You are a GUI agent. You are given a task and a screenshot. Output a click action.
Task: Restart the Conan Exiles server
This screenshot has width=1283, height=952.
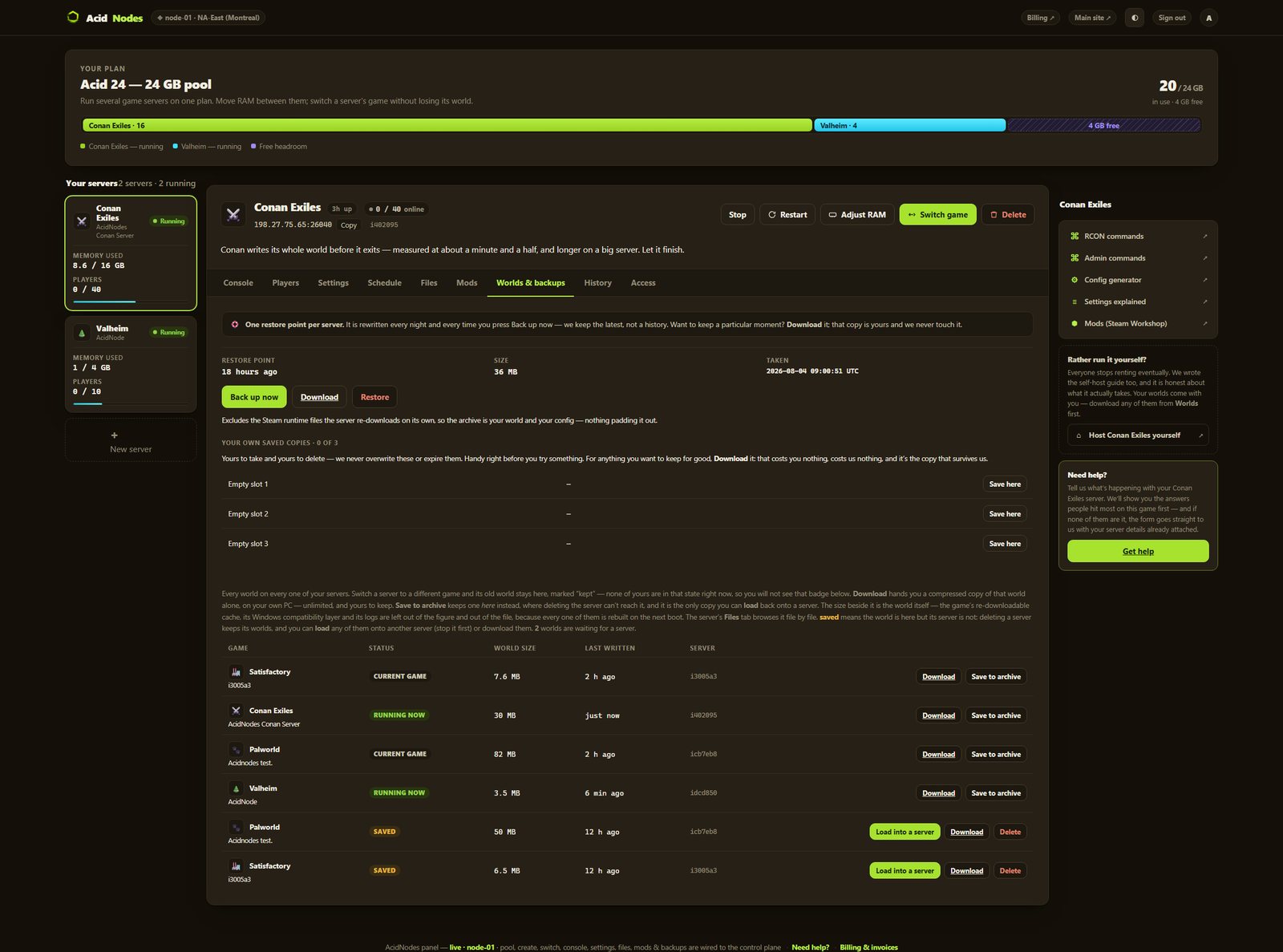[x=787, y=214]
